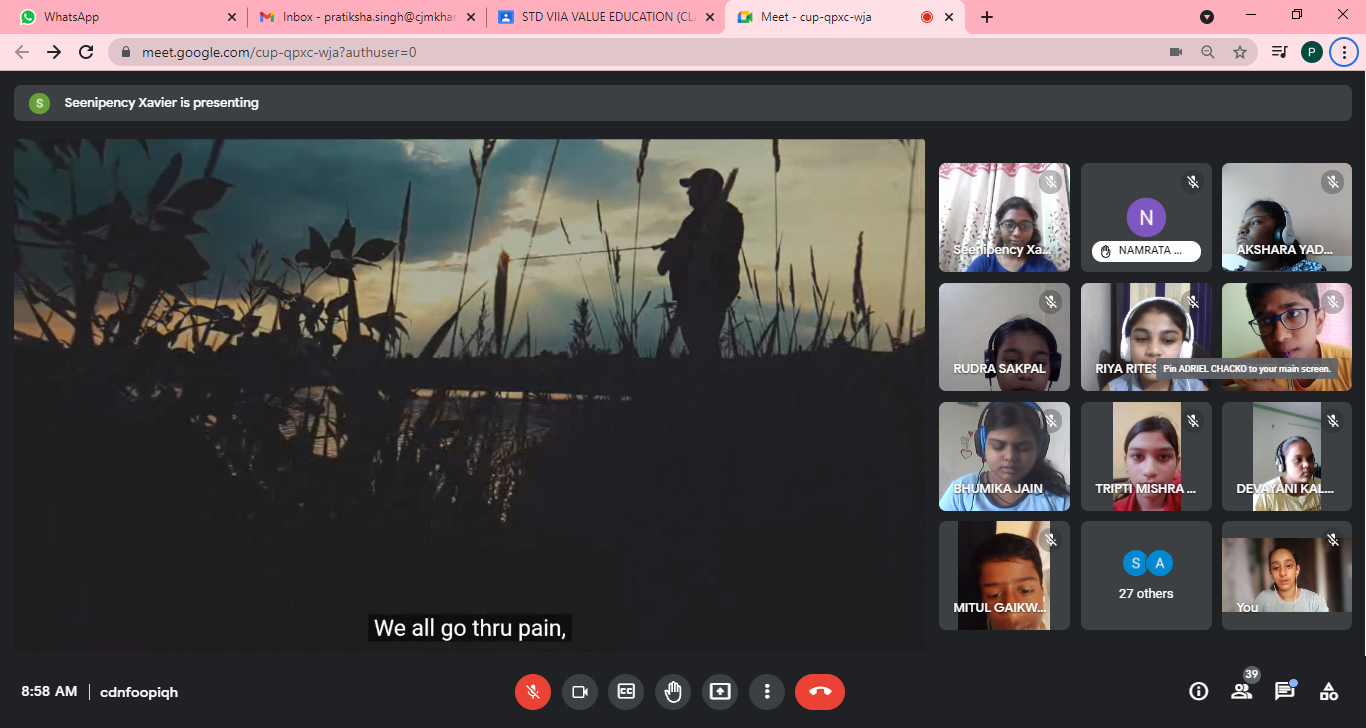This screenshot has width=1366, height=728.
Task: Show everyone participants panel
Action: [1241, 691]
